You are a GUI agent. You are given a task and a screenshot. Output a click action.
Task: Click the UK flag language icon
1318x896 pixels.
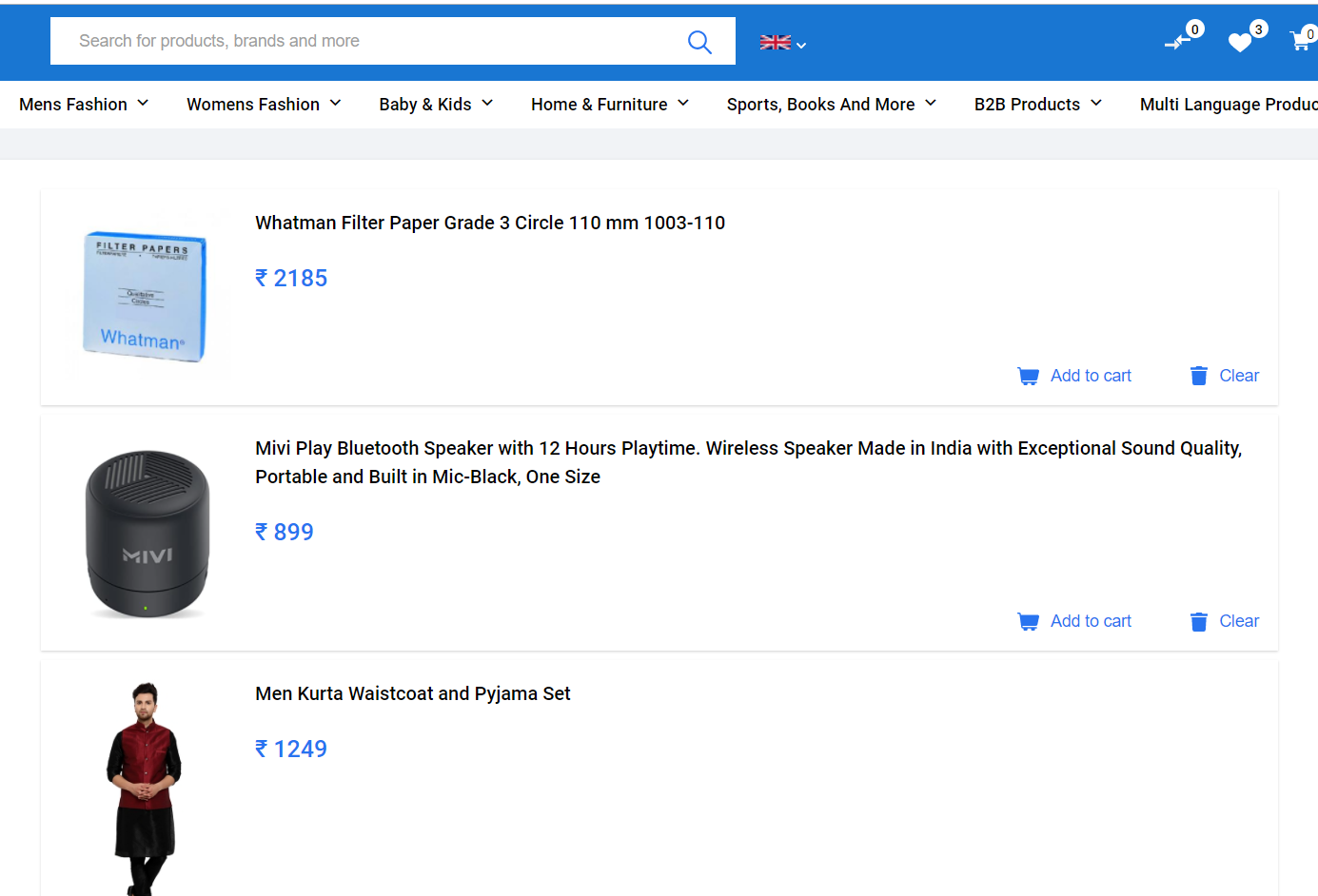click(x=776, y=42)
